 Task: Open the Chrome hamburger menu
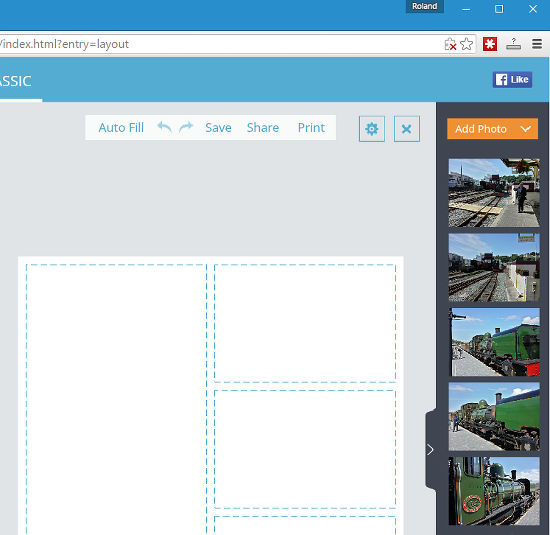pyautogui.click(x=537, y=44)
